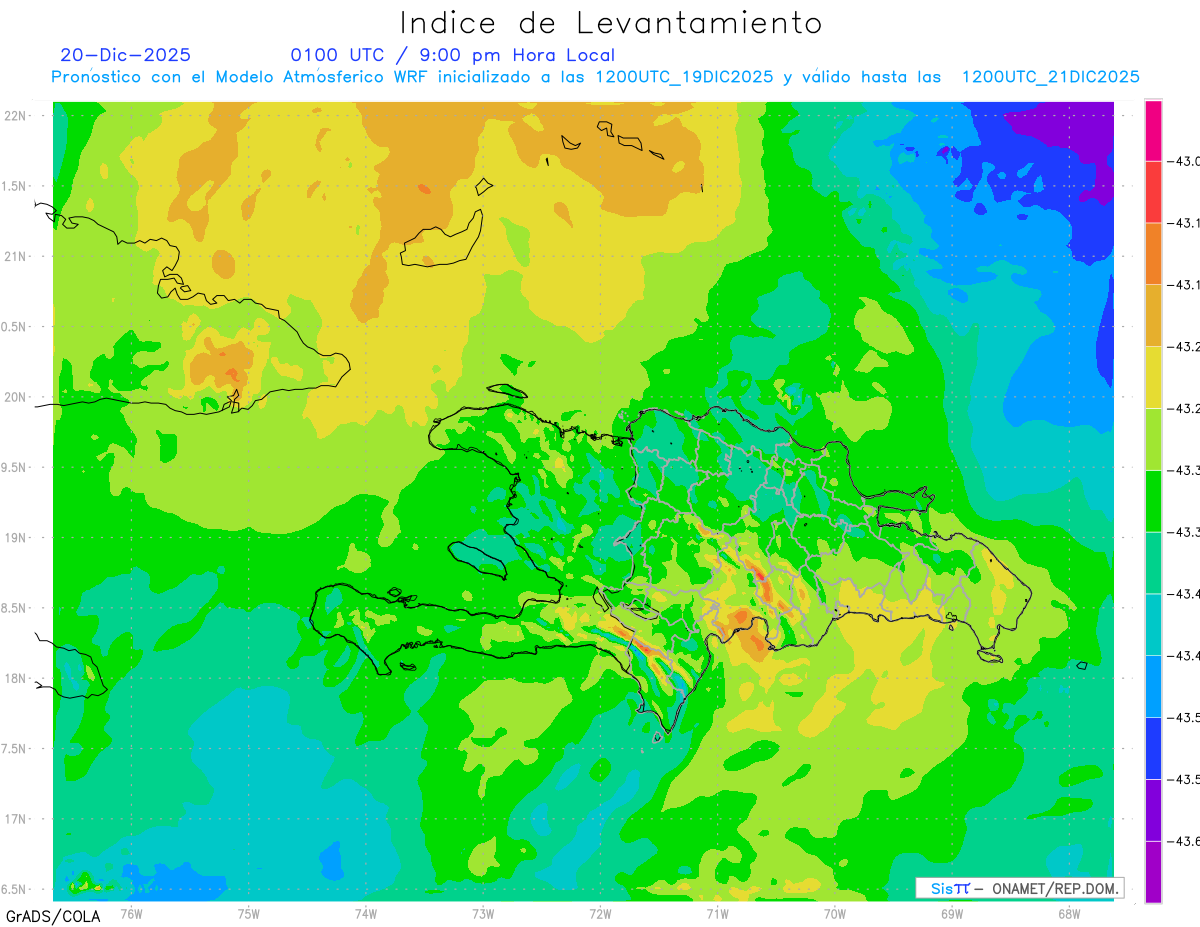Click the '20N' latitude label
The image size is (1200, 927).
(x=16, y=397)
